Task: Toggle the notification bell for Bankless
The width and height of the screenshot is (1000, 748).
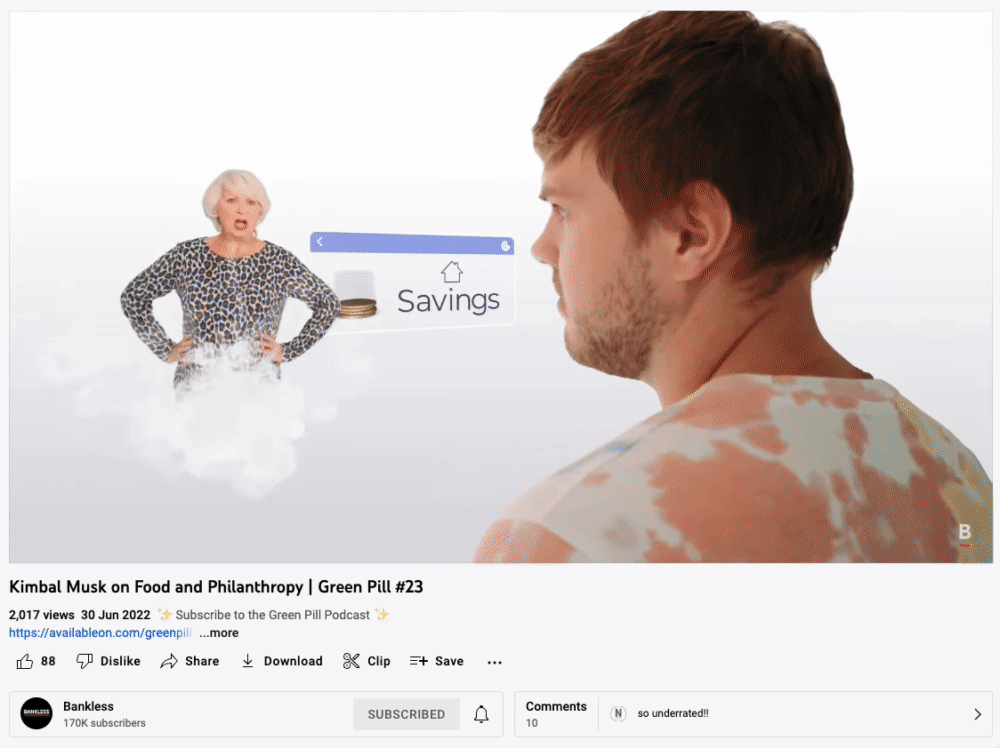Action: [x=482, y=714]
